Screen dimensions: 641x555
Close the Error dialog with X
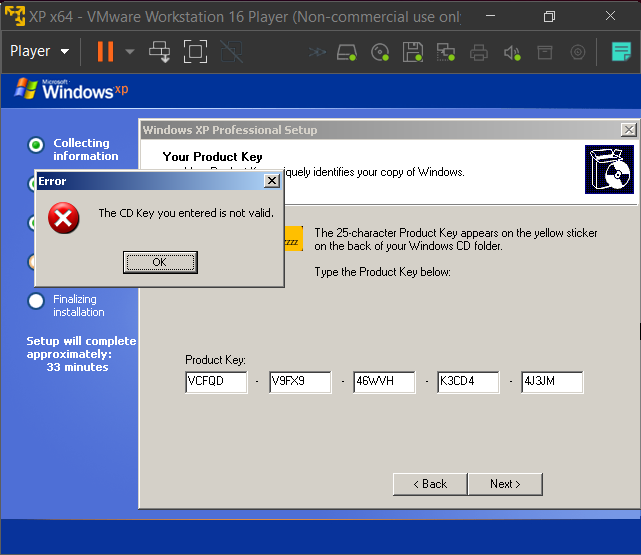coord(272,181)
